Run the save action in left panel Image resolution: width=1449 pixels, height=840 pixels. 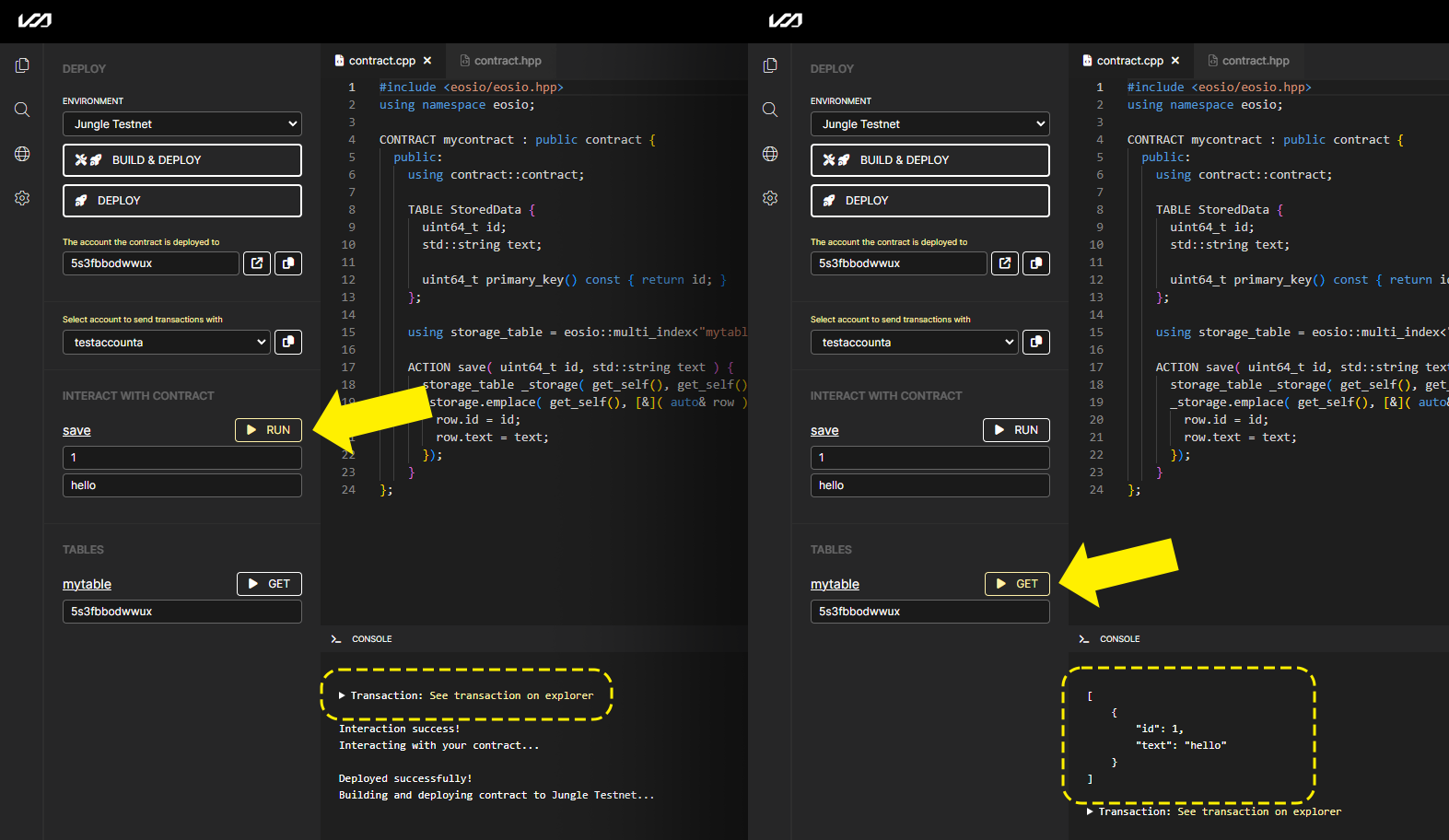pos(268,430)
